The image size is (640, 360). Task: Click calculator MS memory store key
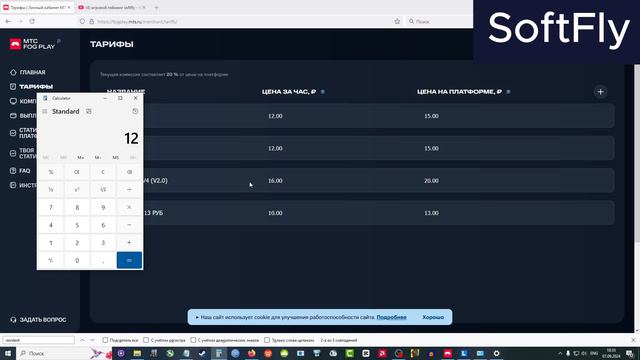pyautogui.click(x=116, y=158)
